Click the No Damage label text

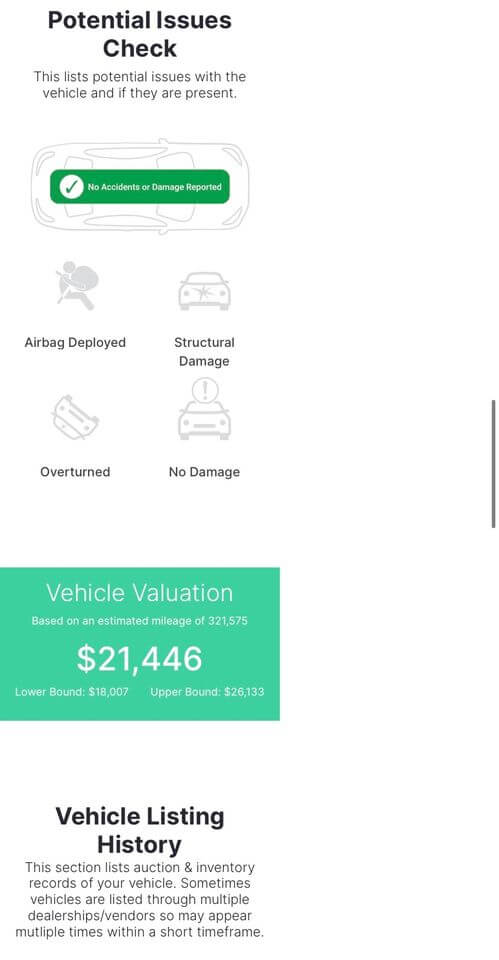pyautogui.click(x=204, y=472)
